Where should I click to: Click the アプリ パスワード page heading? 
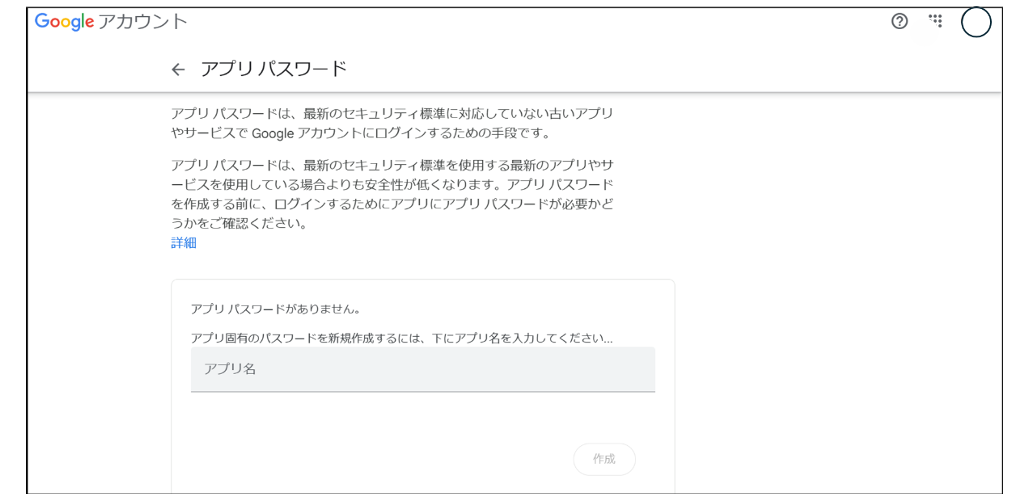[273, 69]
